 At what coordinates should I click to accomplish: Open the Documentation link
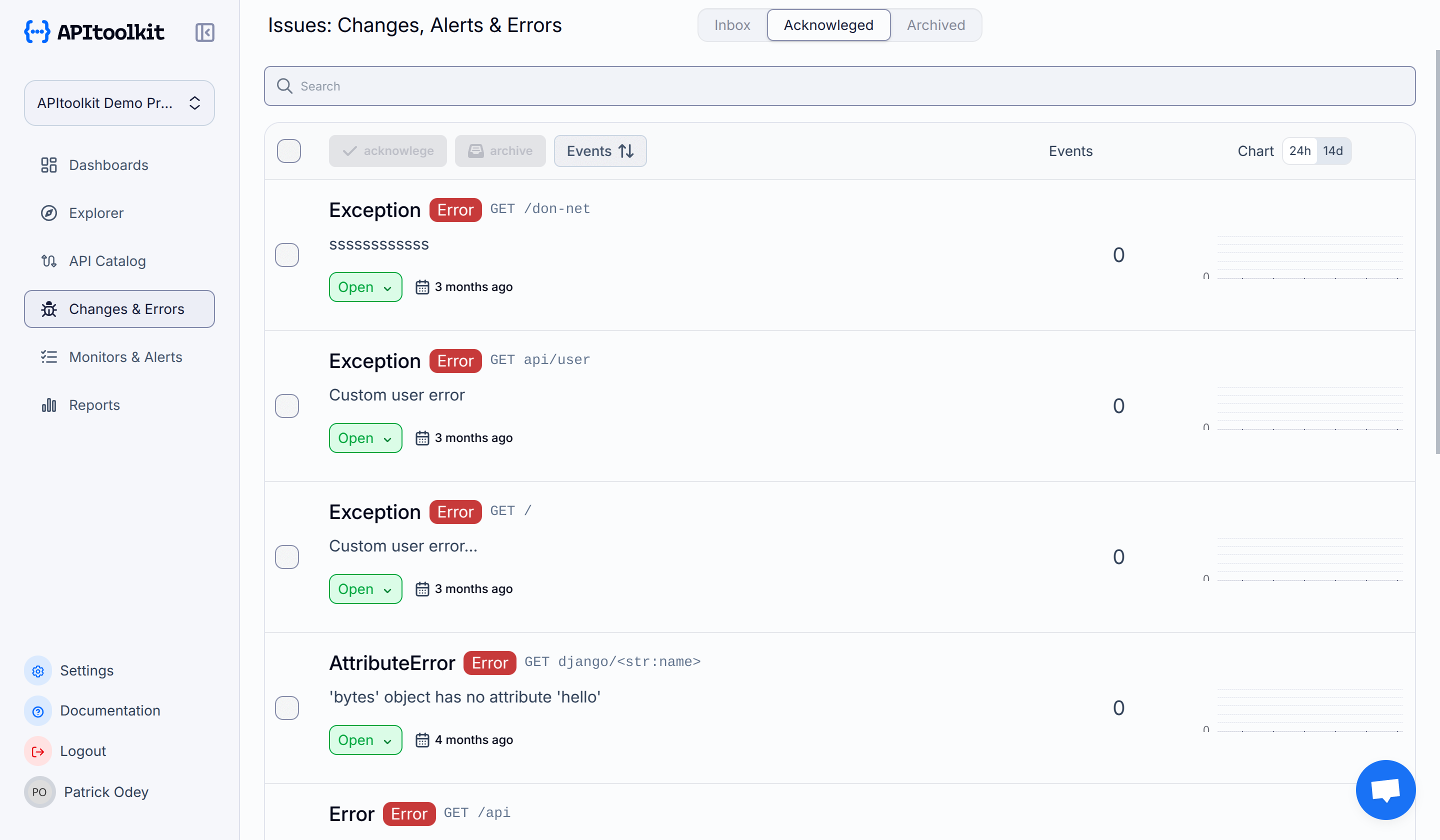pos(109,710)
